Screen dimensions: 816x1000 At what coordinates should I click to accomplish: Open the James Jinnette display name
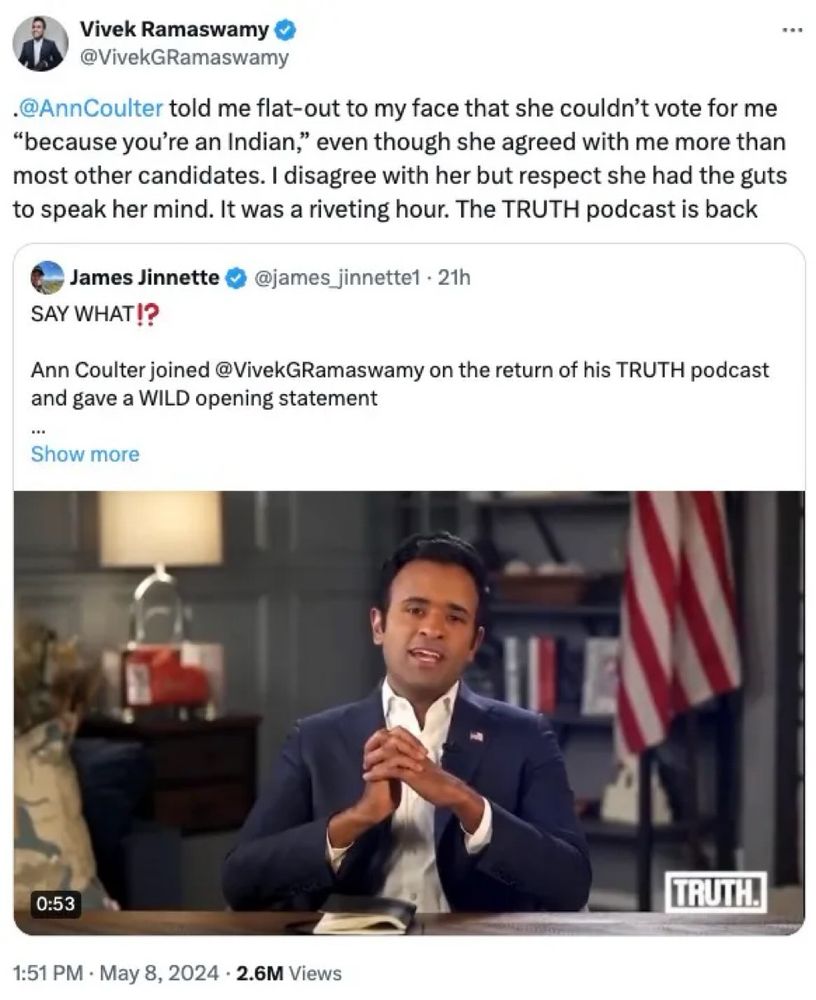click(x=144, y=277)
